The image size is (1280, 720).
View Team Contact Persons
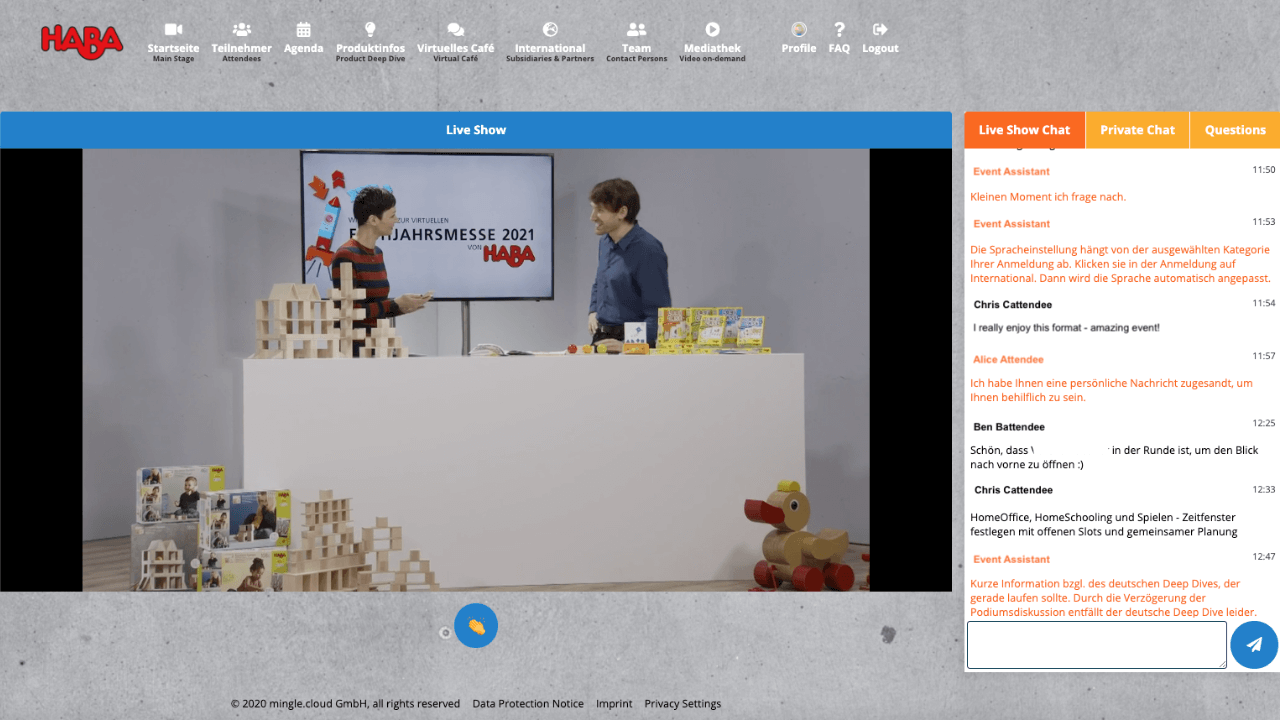coord(636,40)
